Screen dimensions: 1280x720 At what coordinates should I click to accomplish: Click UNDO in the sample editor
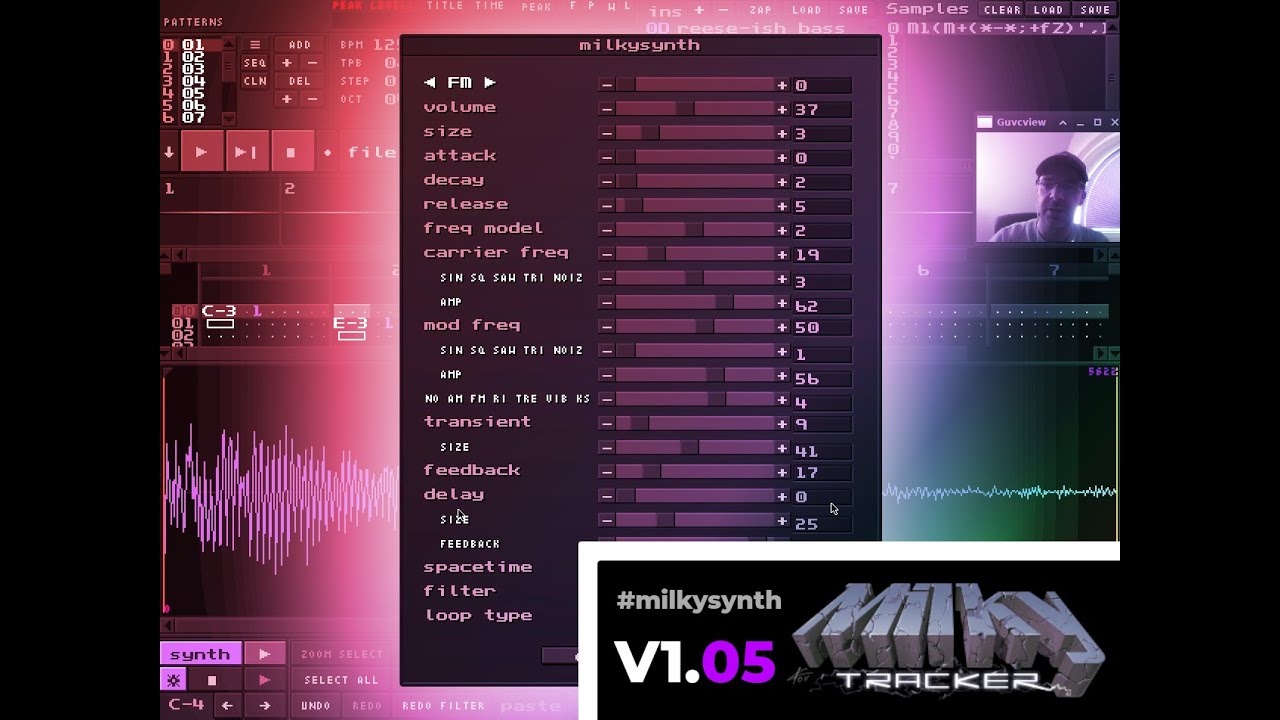(316, 706)
